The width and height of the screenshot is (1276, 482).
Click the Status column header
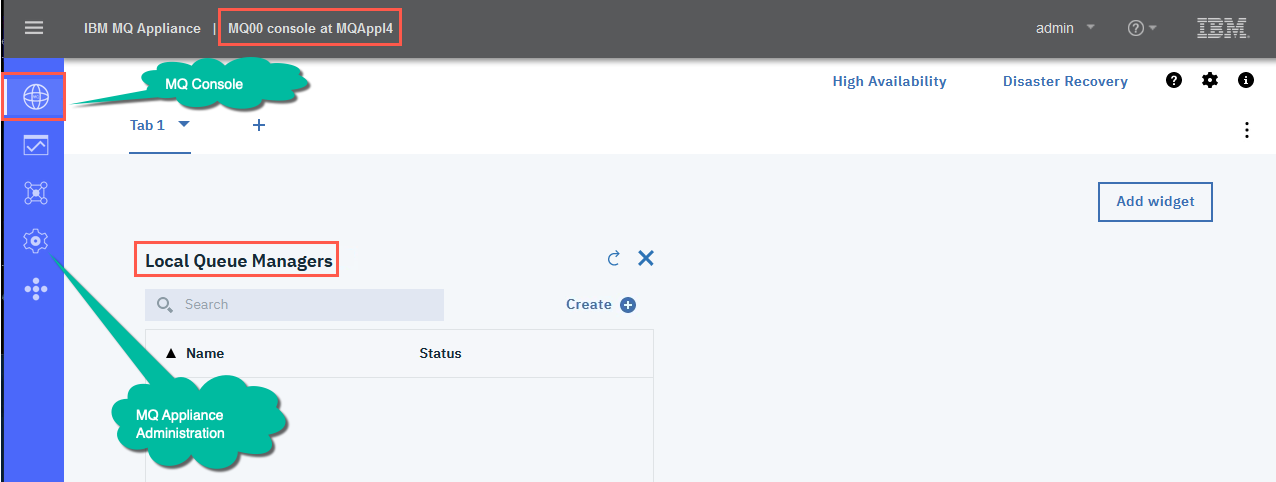coord(440,353)
